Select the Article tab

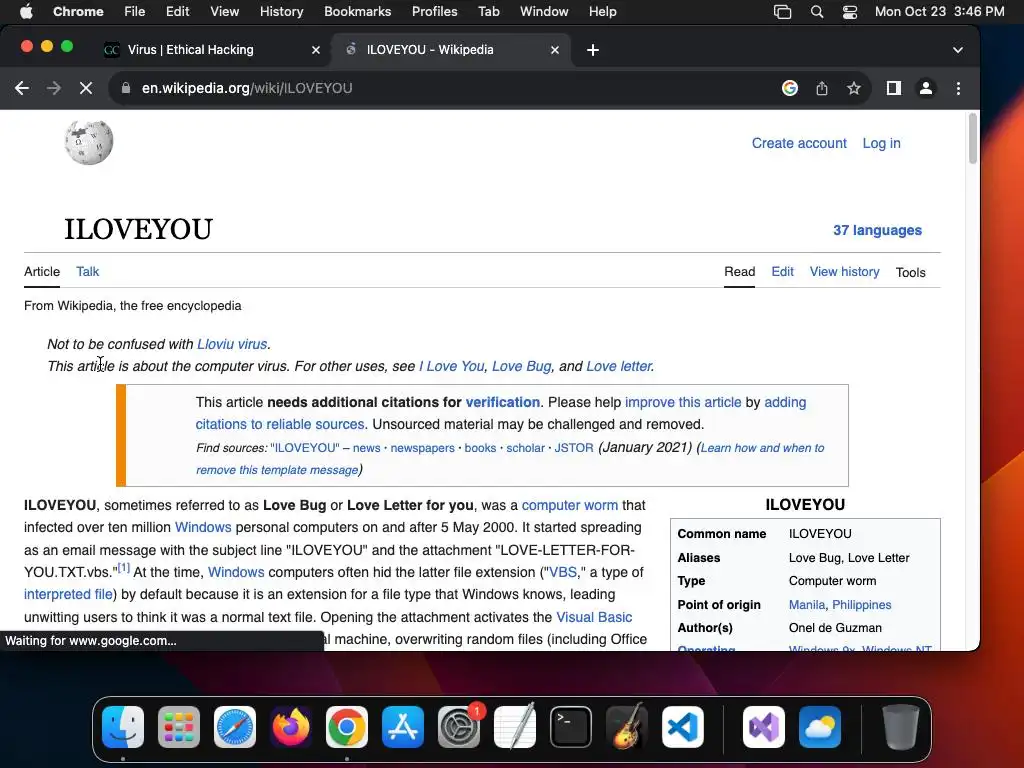[x=42, y=272]
